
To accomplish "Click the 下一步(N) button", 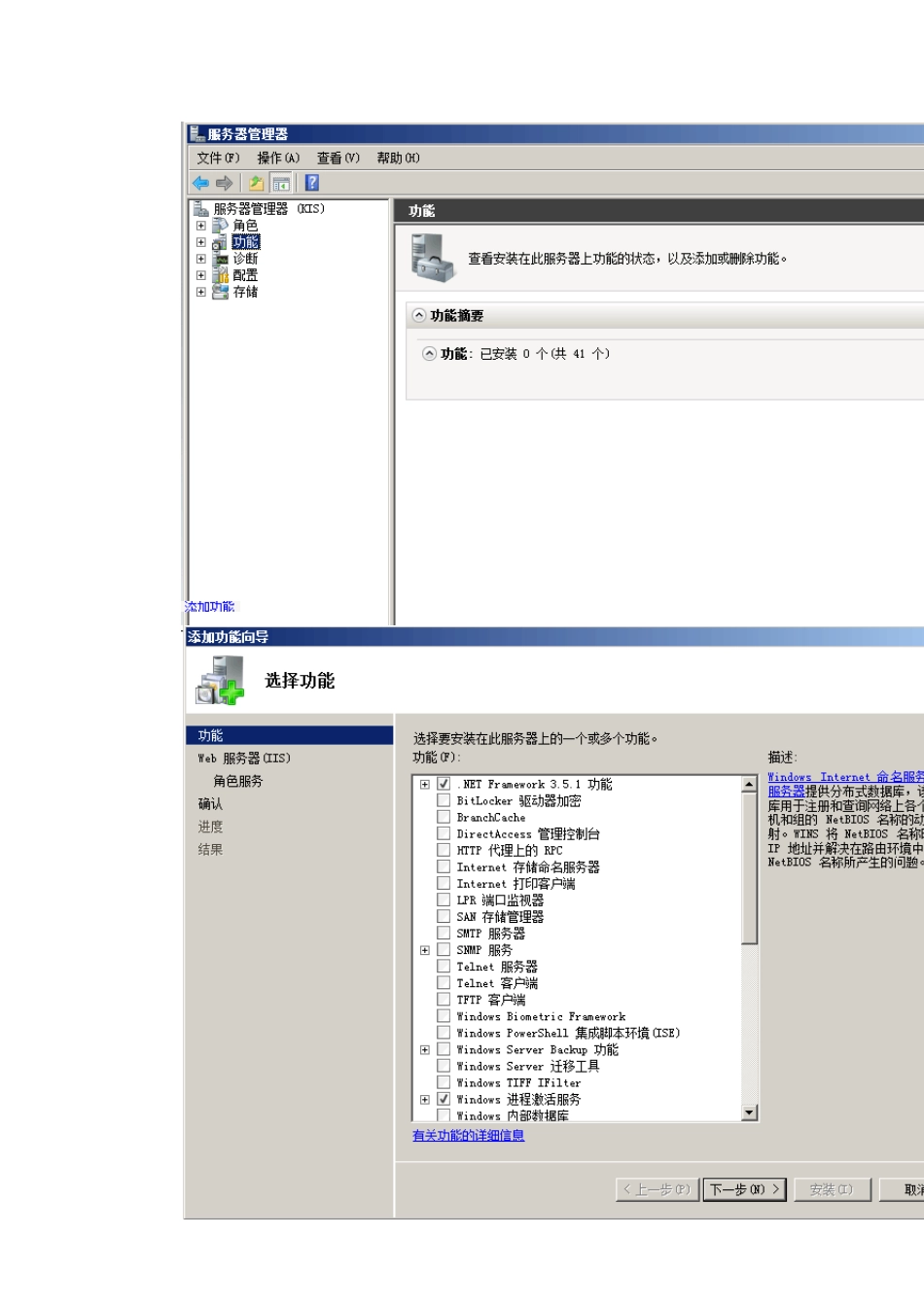I will [x=744, y=1189].
